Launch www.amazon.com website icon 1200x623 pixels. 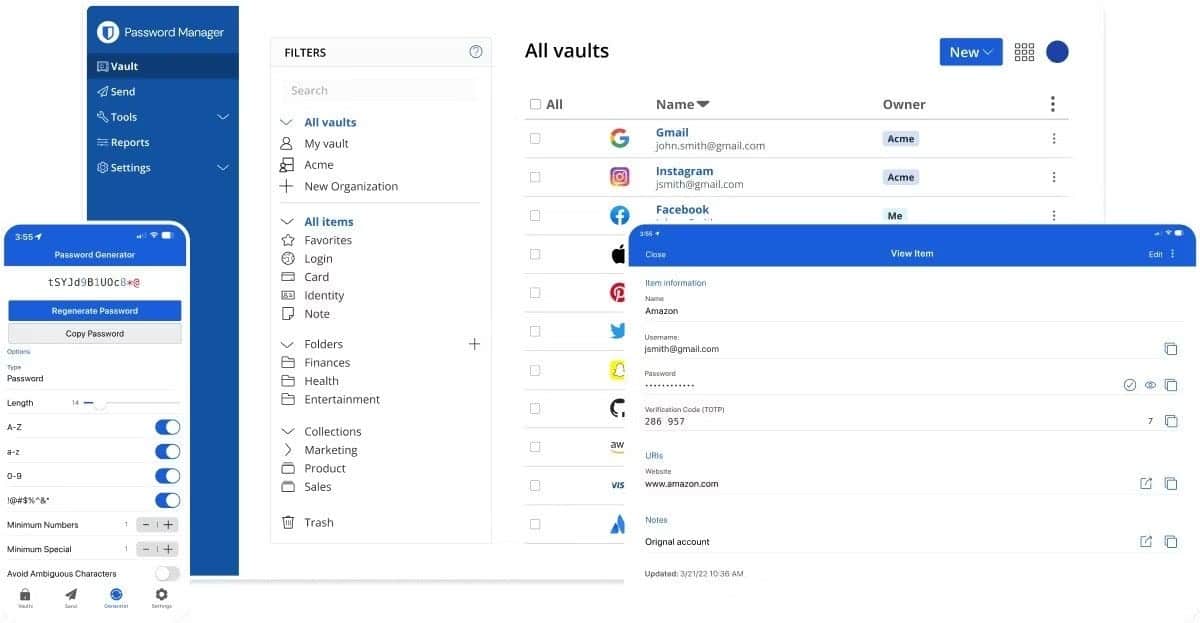1146,484
